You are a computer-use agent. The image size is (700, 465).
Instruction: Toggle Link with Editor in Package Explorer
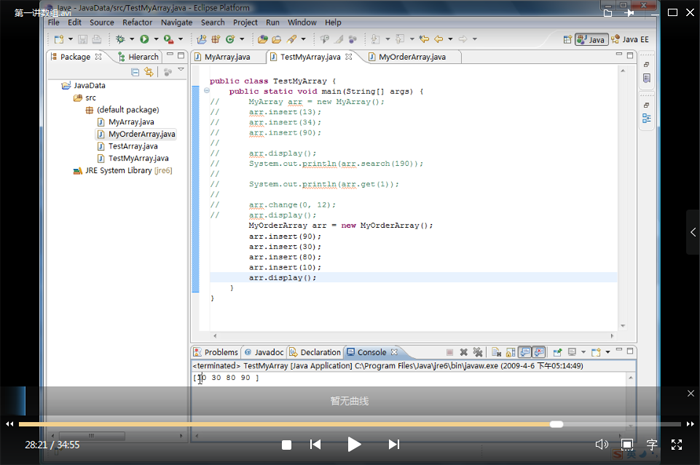pos(149,72)
